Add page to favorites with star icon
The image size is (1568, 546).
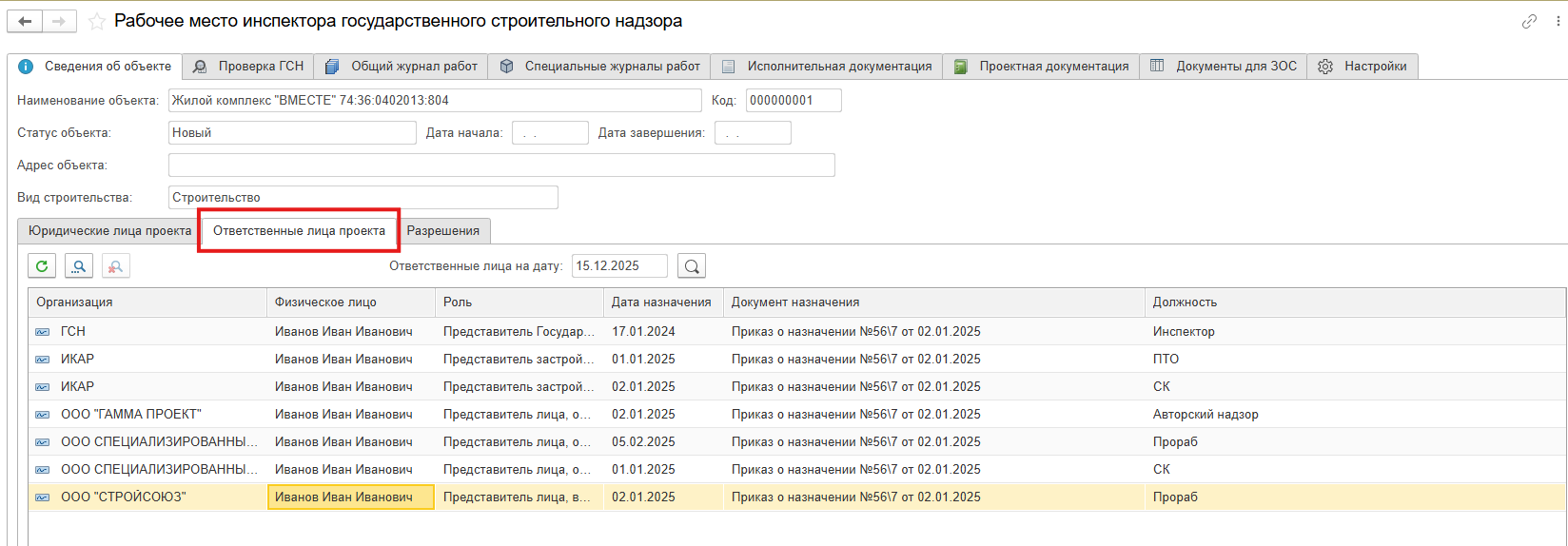point(96,21)
